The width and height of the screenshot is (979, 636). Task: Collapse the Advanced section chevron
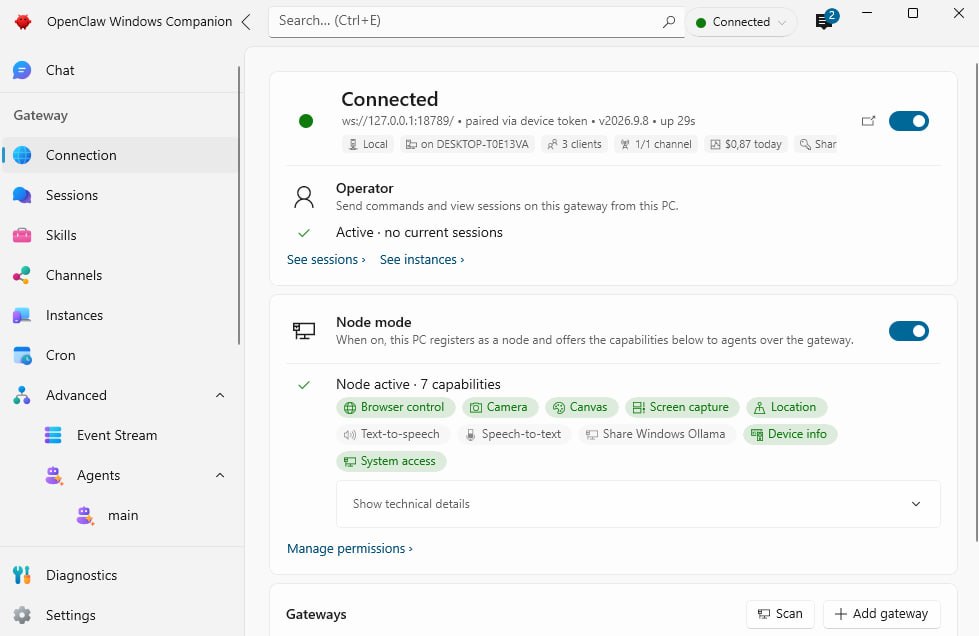click(220, 395)
